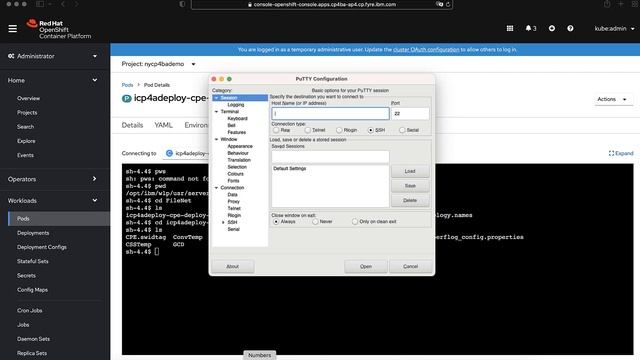
Task: Expand the SSH tree node in PuTTY
Action: [223, 222]
